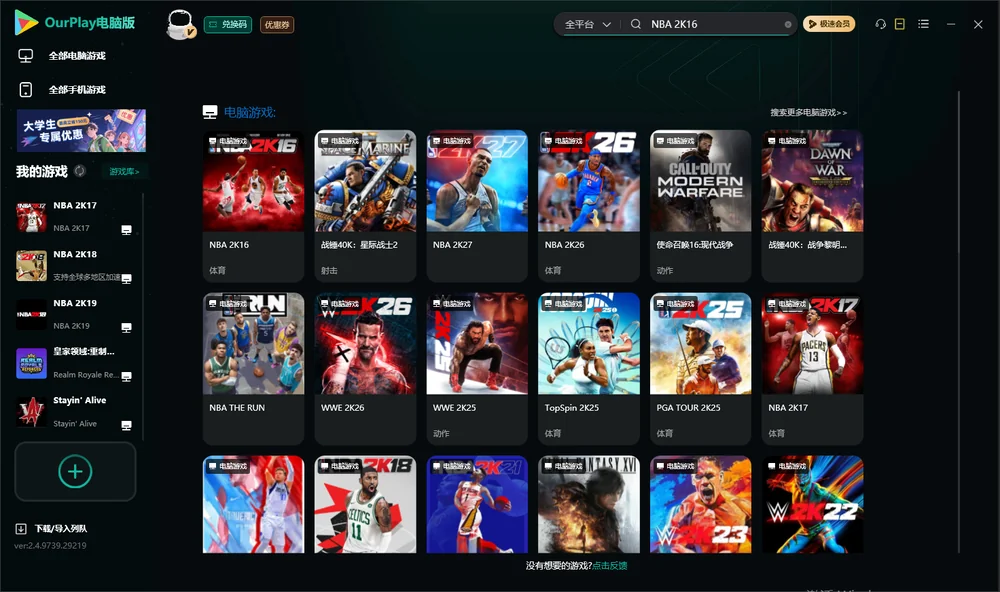
Task: Click the version text ver:2.4.9739.29219
Action: coord(50,546)
